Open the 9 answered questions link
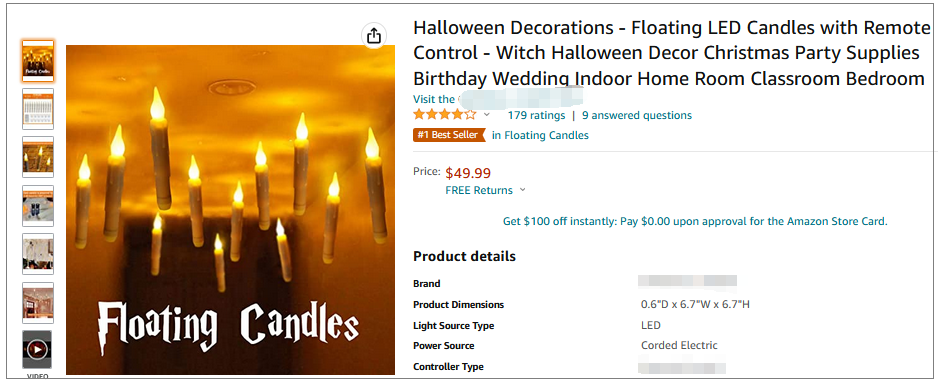The height and width of the screenshot is (383, 938). coord(637,115)
